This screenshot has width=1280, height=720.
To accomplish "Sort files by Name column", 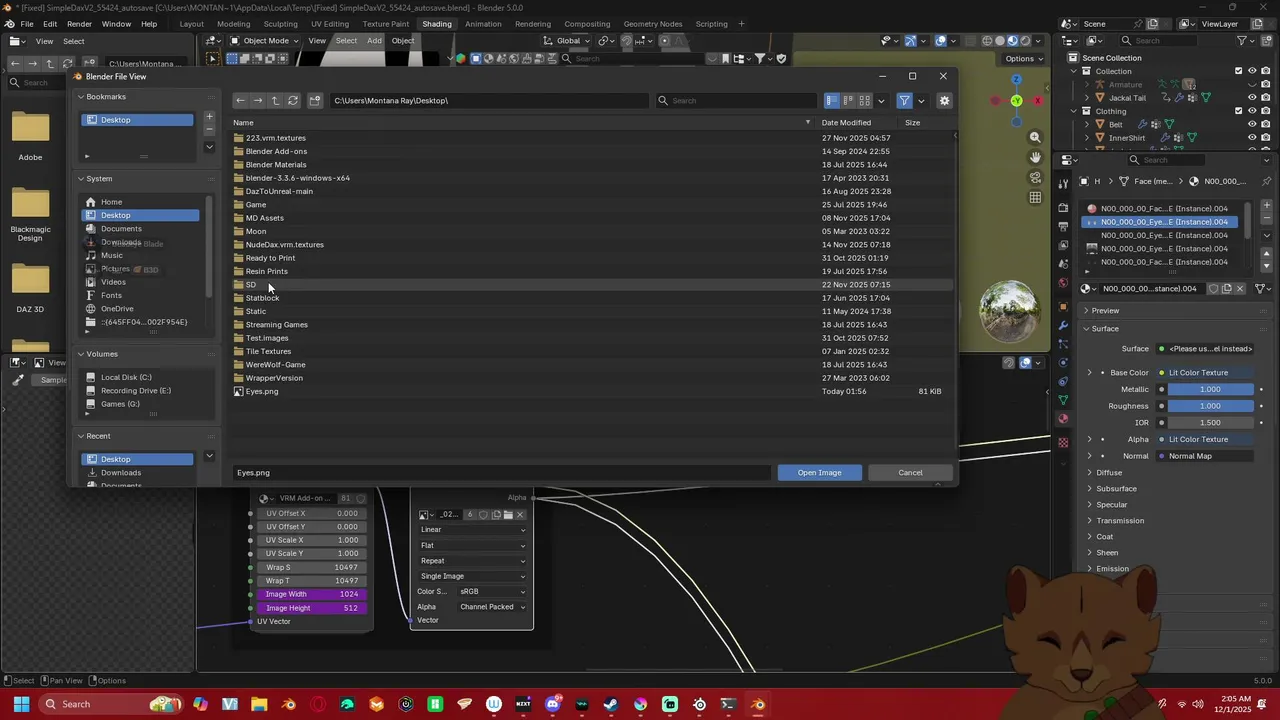I will pyautogui.click(x=243, y=122).
